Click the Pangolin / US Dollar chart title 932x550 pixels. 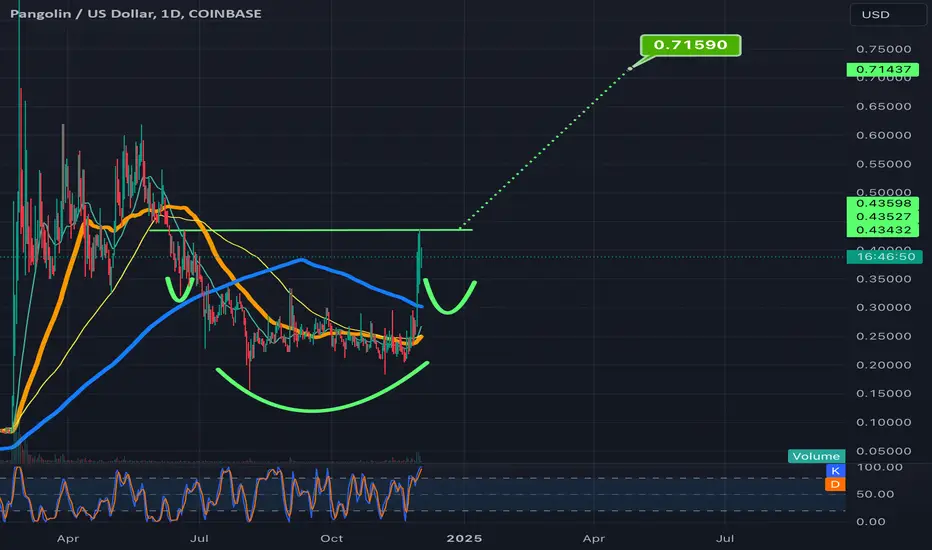click(x=136, y=13)
